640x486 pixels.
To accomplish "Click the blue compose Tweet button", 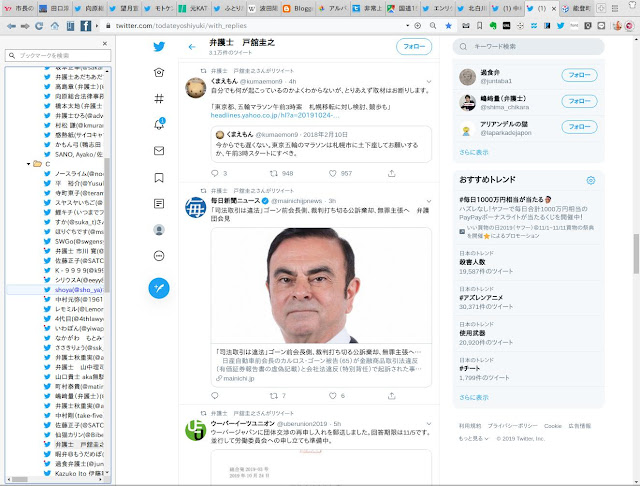I will click(x=159, y=288).
